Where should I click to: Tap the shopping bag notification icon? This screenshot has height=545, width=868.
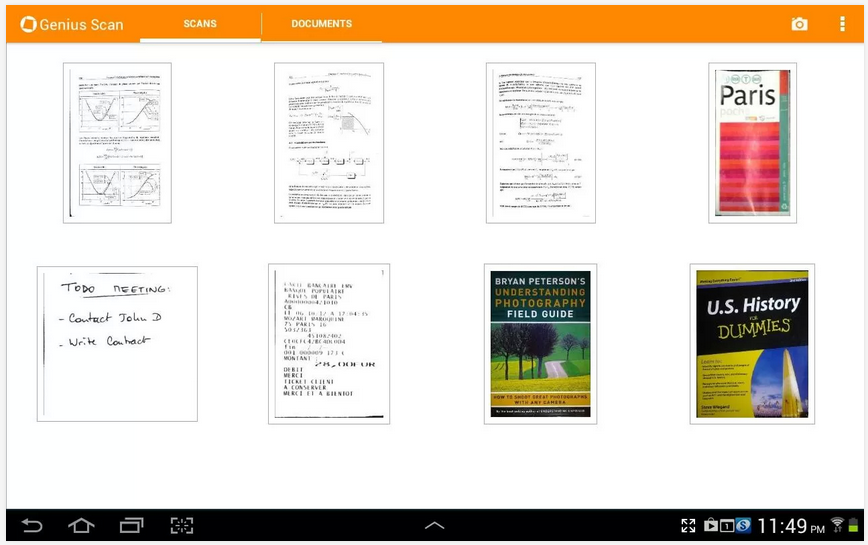coord(711,525)
